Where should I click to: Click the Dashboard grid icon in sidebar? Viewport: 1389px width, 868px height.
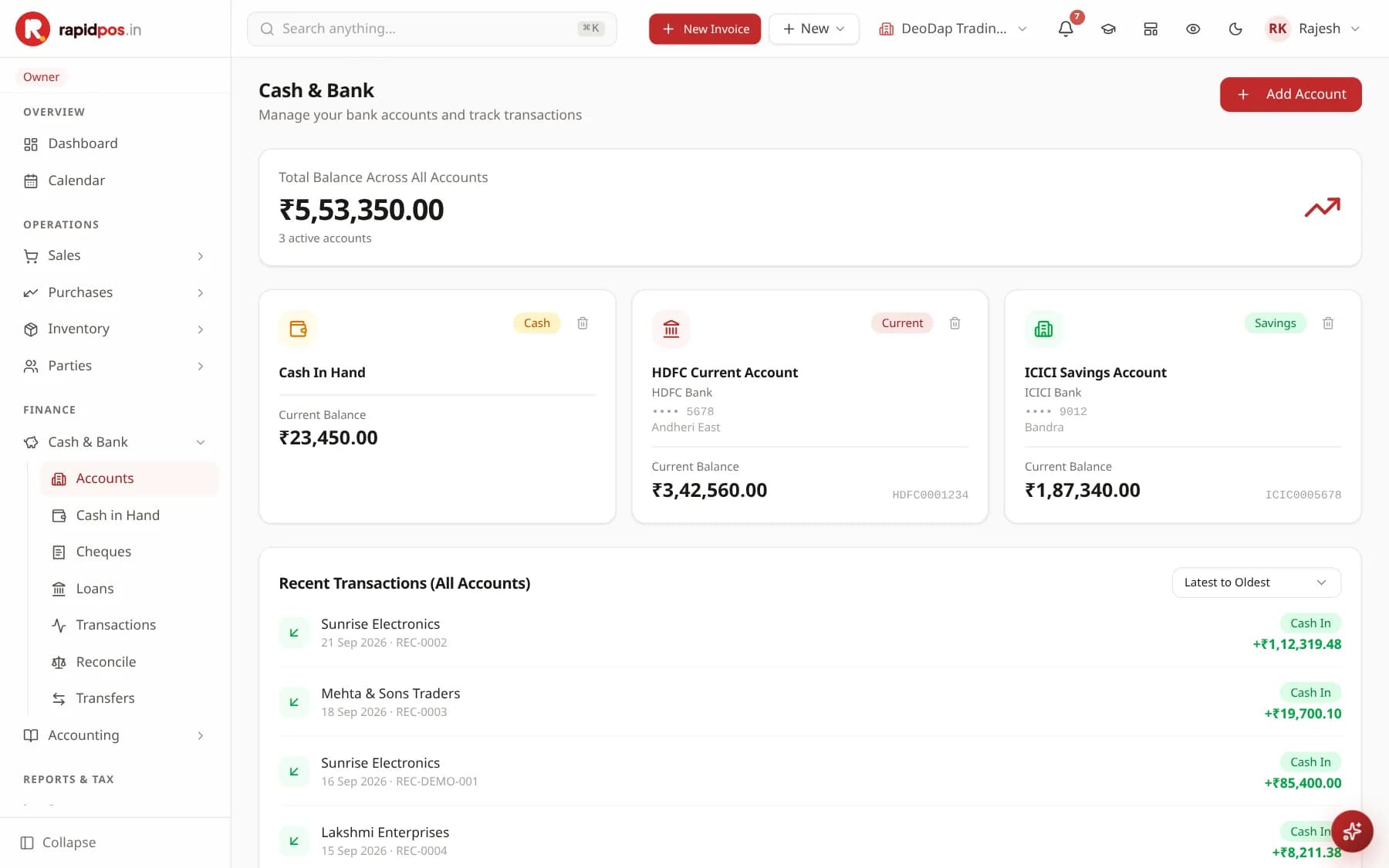click(31, 144)
